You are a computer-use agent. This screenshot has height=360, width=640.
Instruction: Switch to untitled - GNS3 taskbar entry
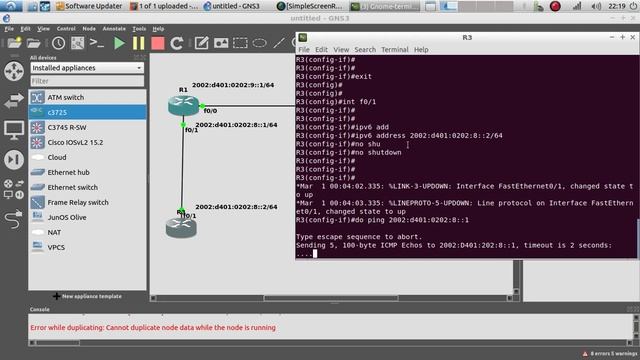coord(231,6)
